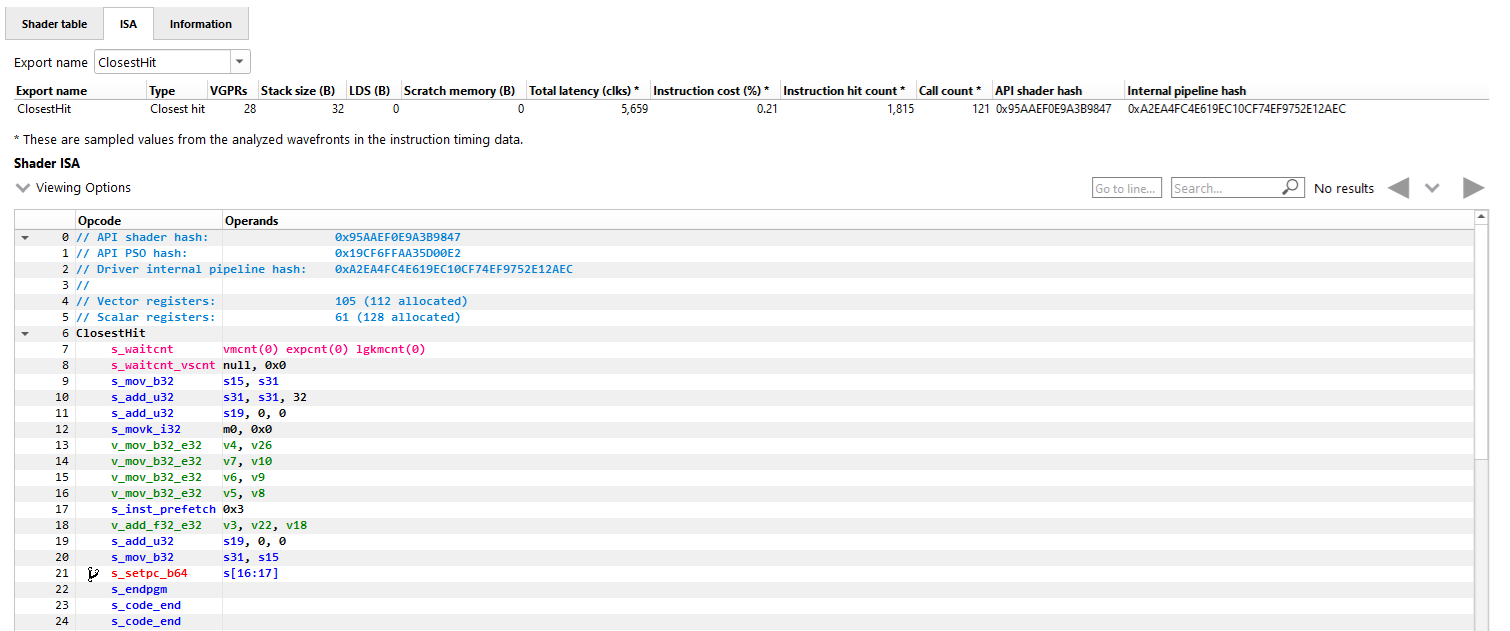The width and height of the screenshot is (1510, 631).
Task: Click the vertical scrollbar track of ISA listing
Action: click(x=1482, y=540)
